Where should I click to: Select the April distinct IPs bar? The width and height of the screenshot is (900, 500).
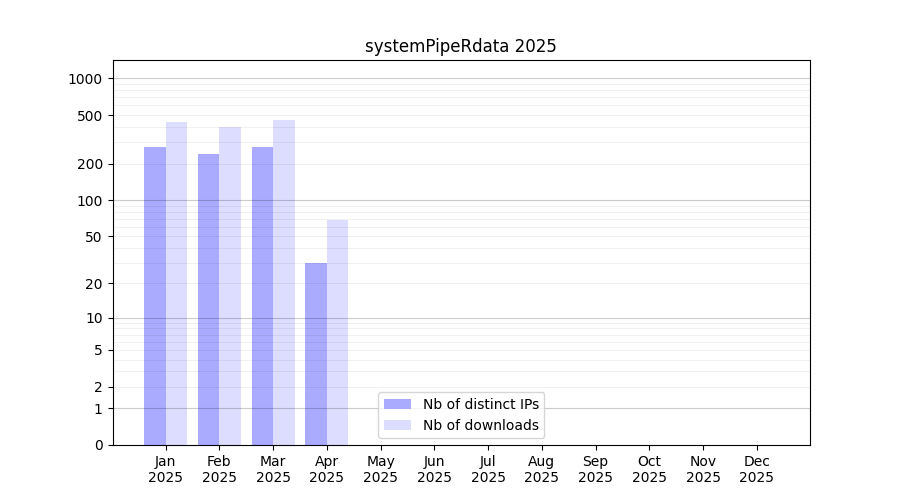tap(316, 353)
